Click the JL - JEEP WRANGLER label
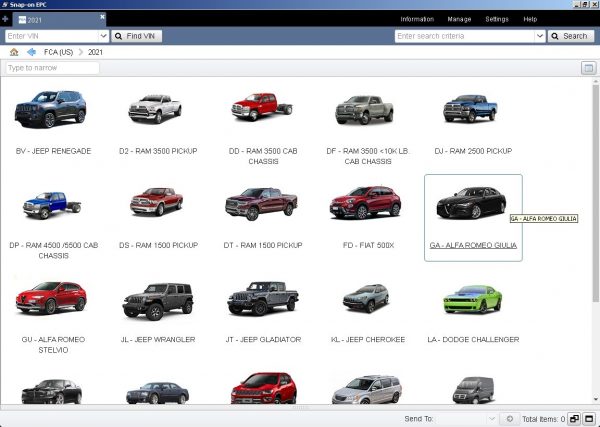This screenshot has height=427, width=600. [x=158, y=339]
